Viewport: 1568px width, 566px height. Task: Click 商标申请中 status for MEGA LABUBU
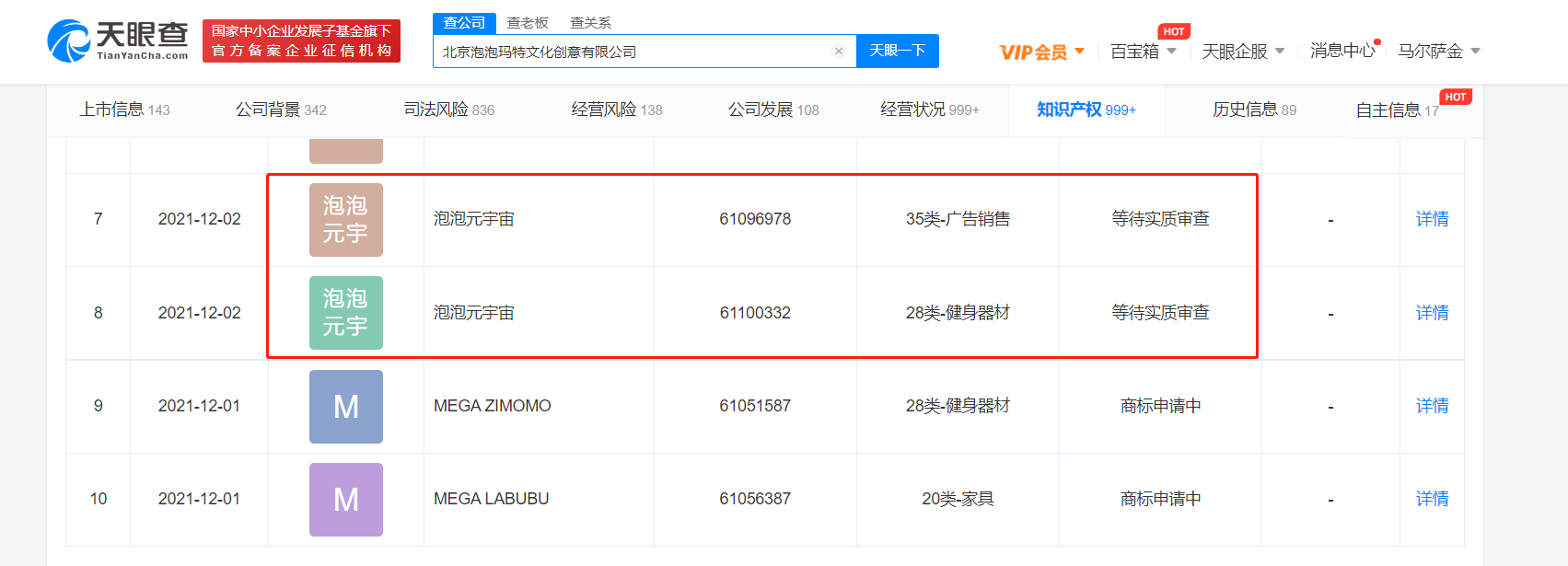(1160, 499)
